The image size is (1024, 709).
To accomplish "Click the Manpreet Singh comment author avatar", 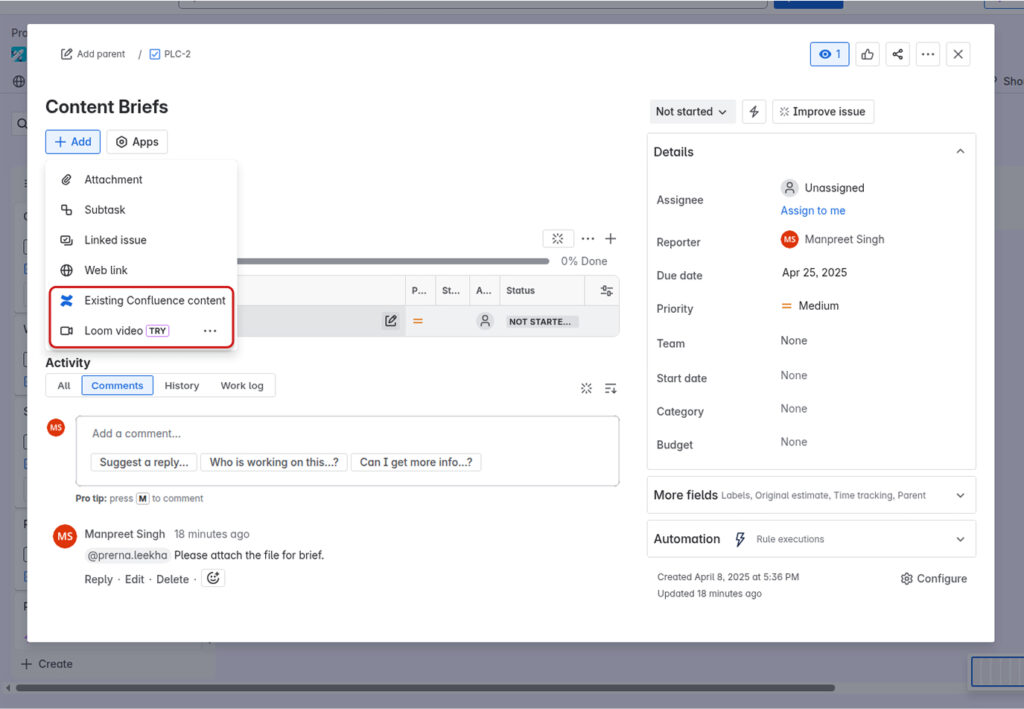I will 65,537.
